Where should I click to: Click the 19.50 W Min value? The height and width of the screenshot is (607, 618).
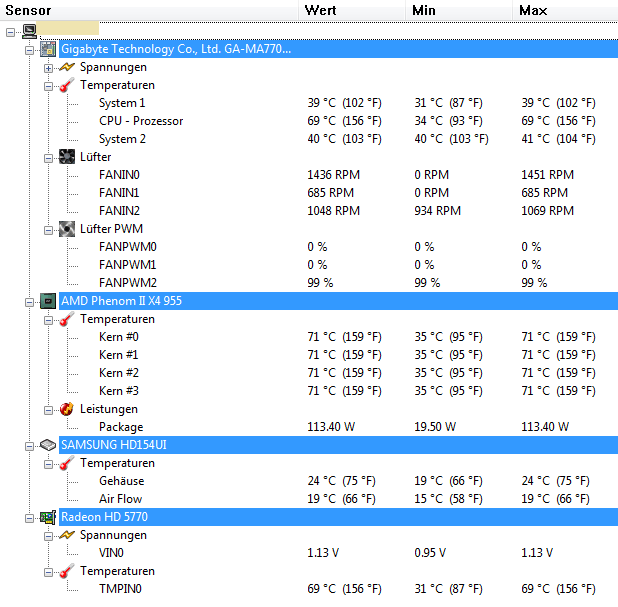[x=435, y=427]
